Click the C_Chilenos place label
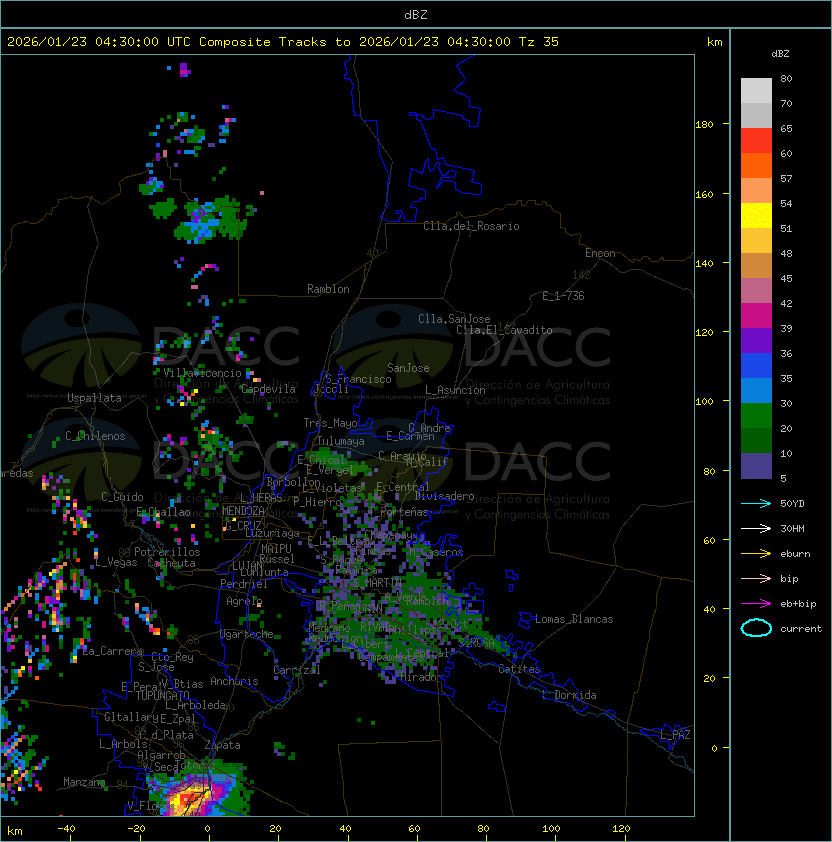Screen dimensions: 832x842 tap(95, 436)
